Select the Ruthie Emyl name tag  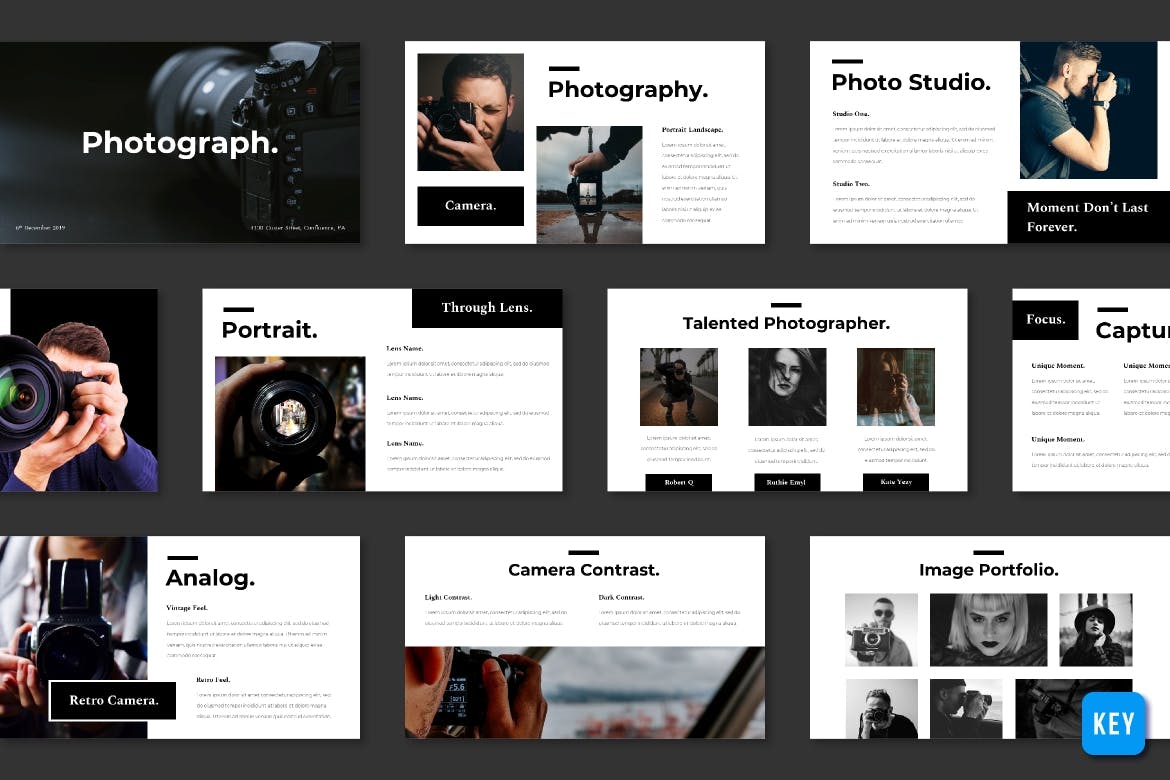787,481
